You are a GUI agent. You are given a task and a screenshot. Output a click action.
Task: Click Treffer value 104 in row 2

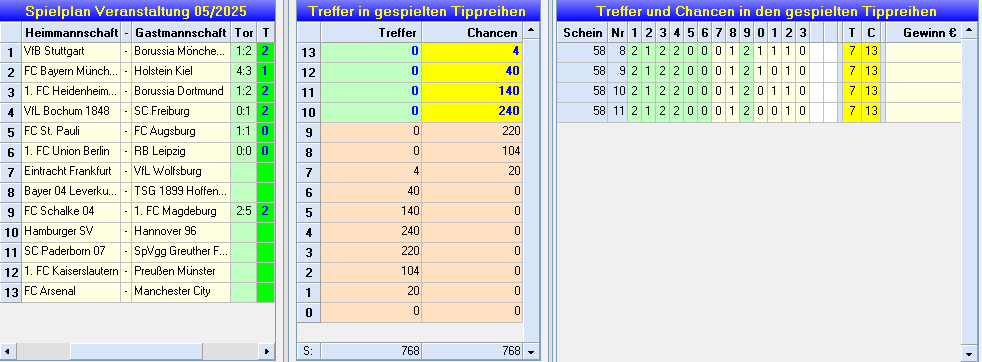(371, 272)
